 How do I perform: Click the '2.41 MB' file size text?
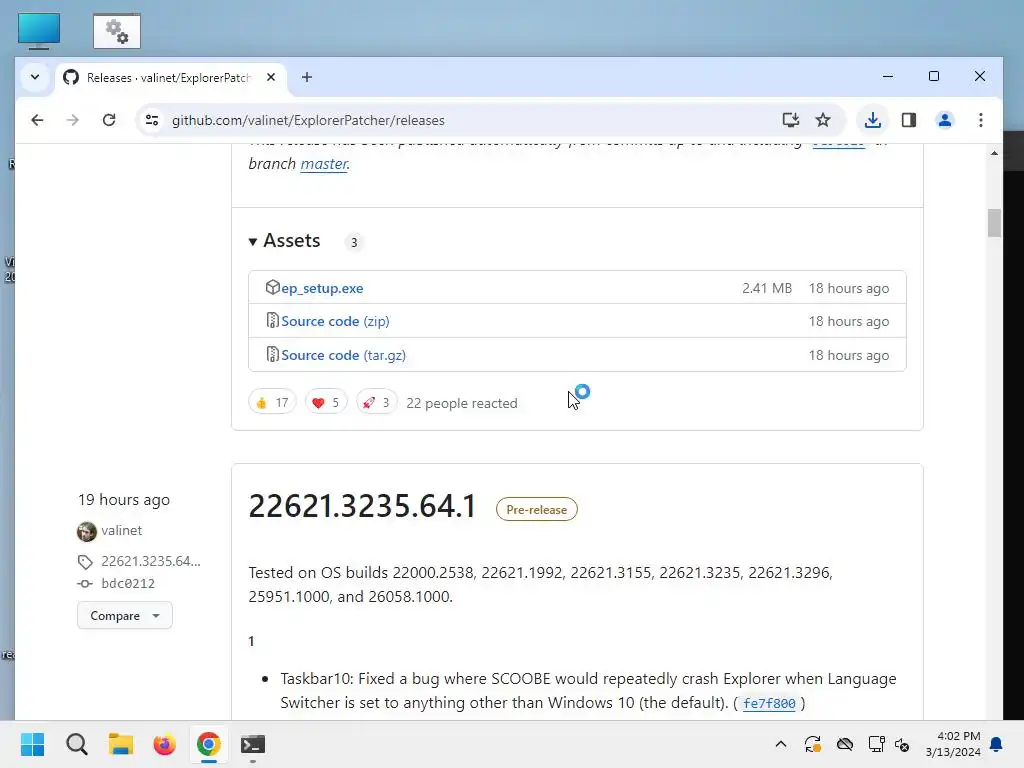point(767,288)
